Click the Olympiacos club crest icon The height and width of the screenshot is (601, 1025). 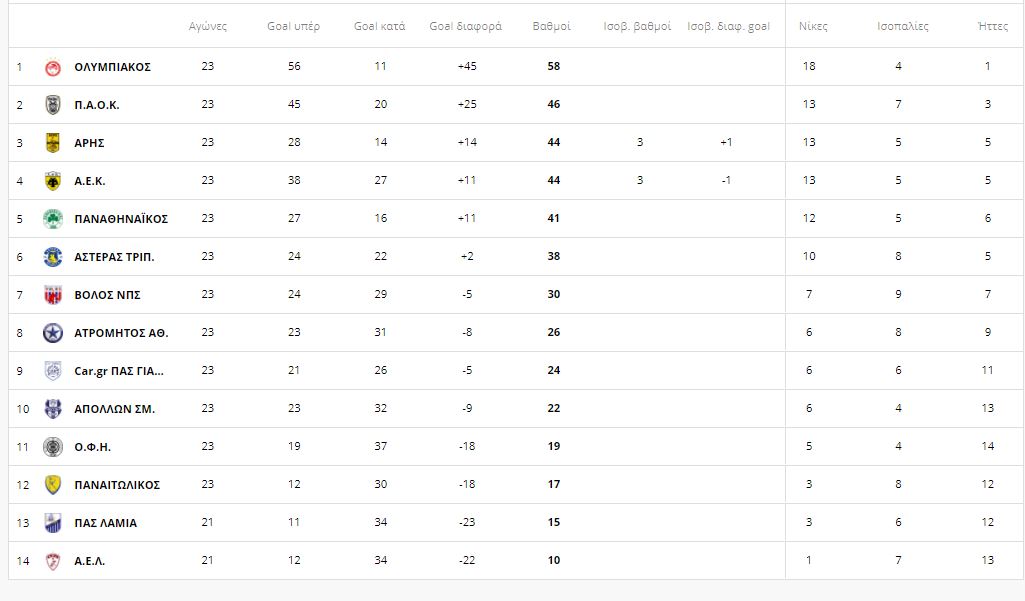pos(53,67)
